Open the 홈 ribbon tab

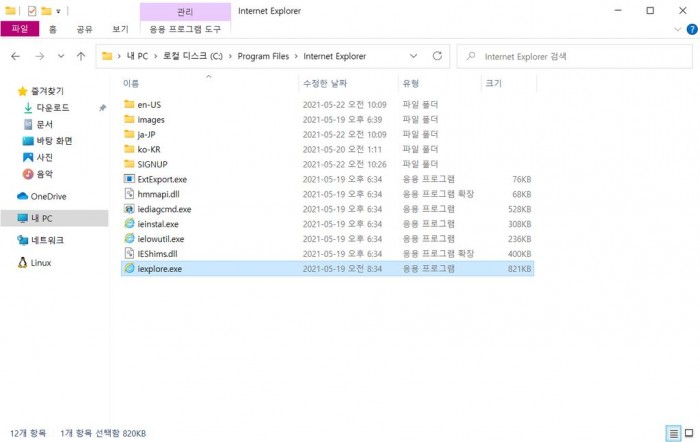pos(53,29)
